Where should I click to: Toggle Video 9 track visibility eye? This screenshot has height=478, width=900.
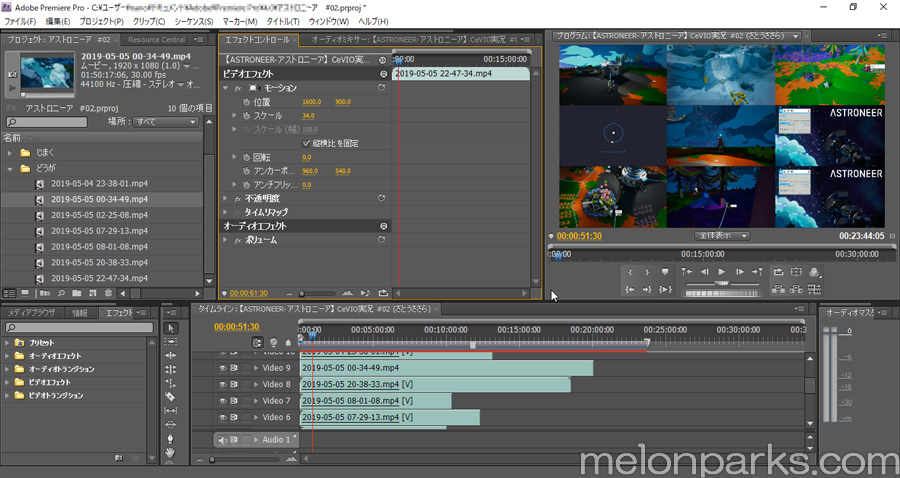click(223, 368)
